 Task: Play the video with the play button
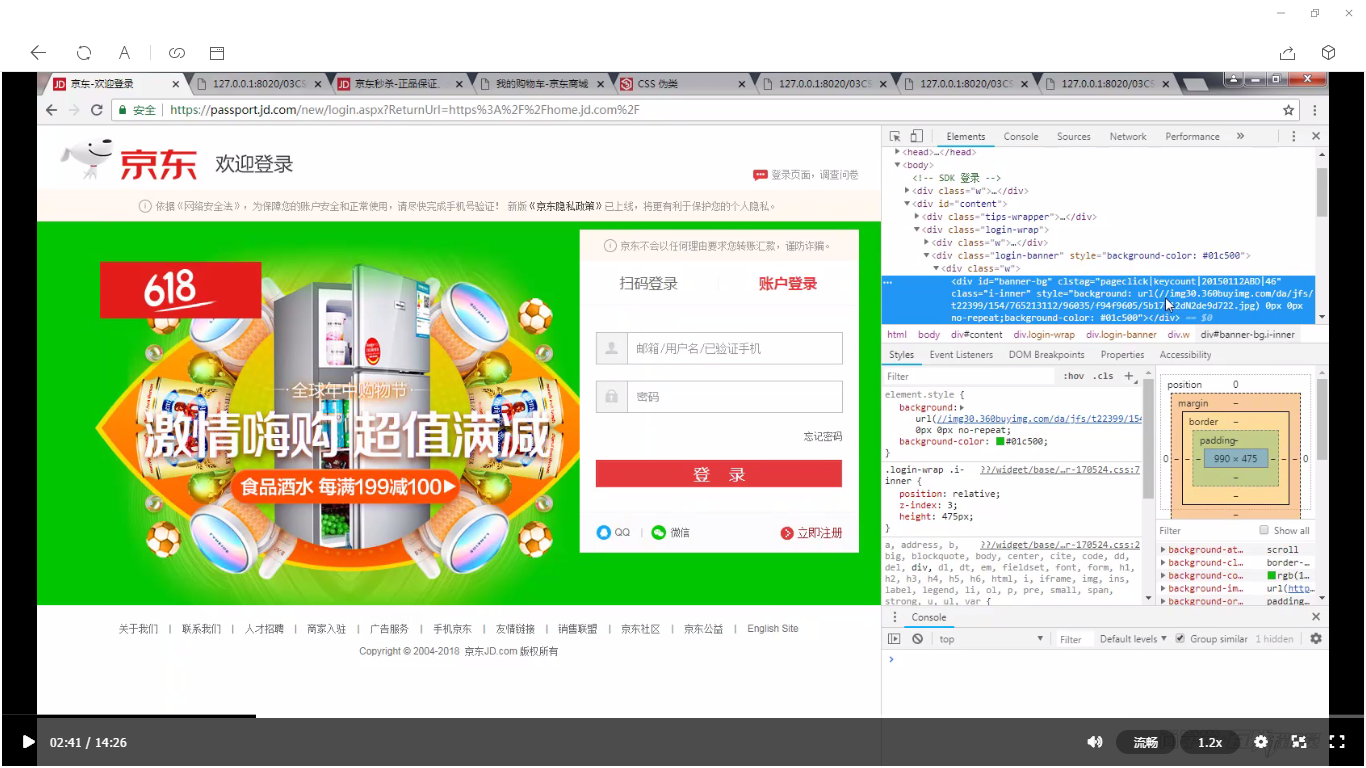pos(28,742)
